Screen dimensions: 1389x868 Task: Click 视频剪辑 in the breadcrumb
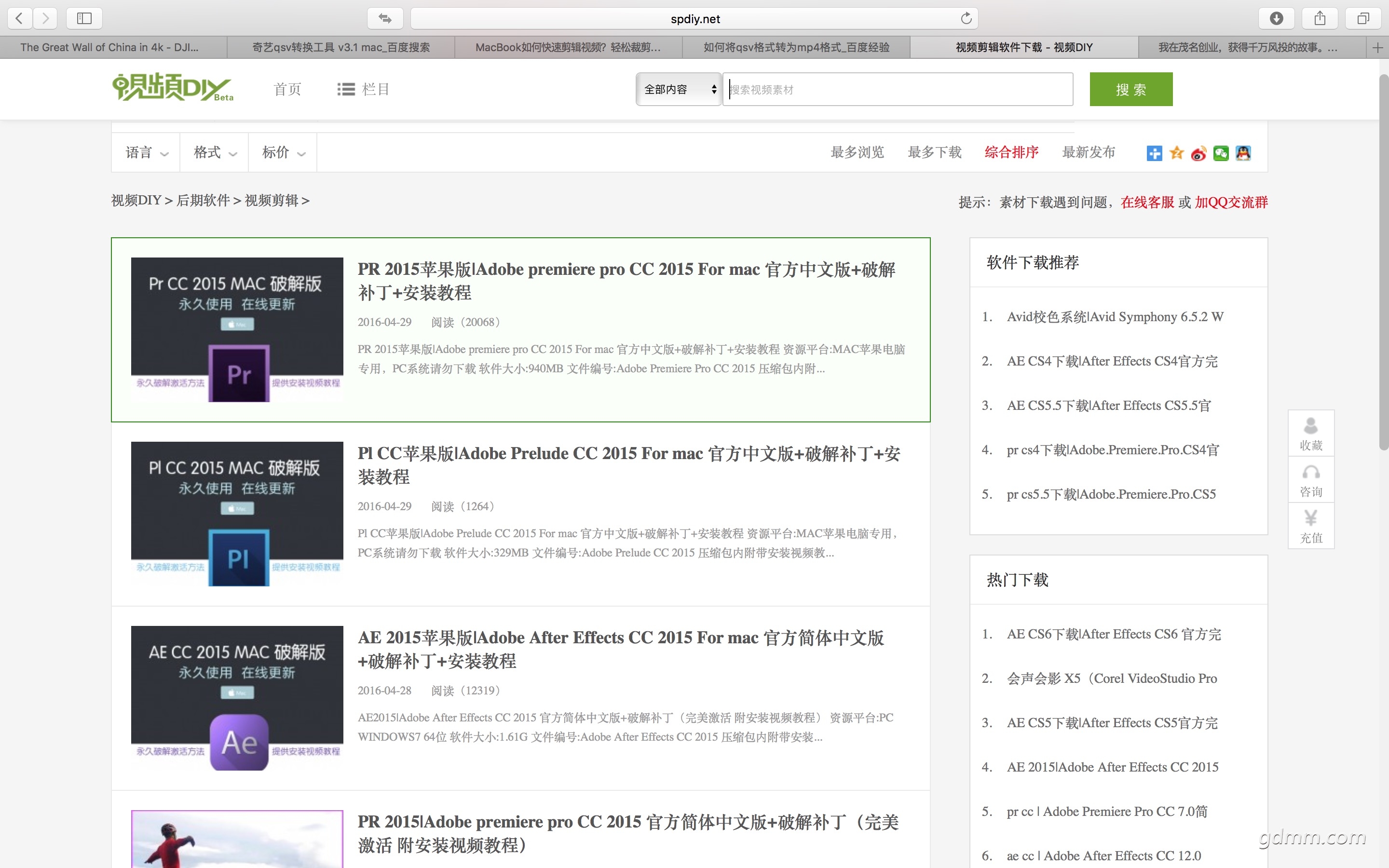pos(272,200)
